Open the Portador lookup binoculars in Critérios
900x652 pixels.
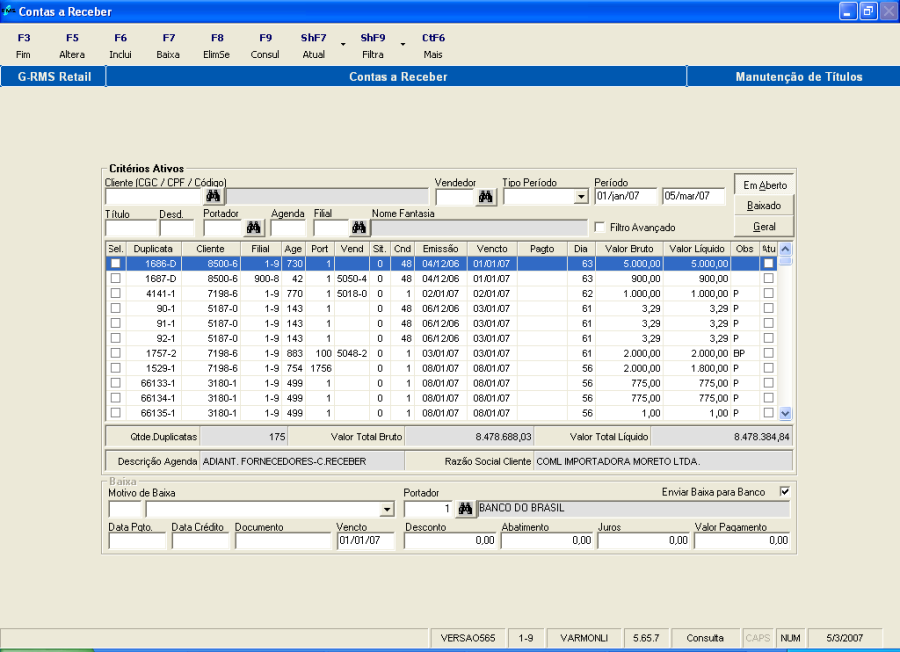pos(254,228)
